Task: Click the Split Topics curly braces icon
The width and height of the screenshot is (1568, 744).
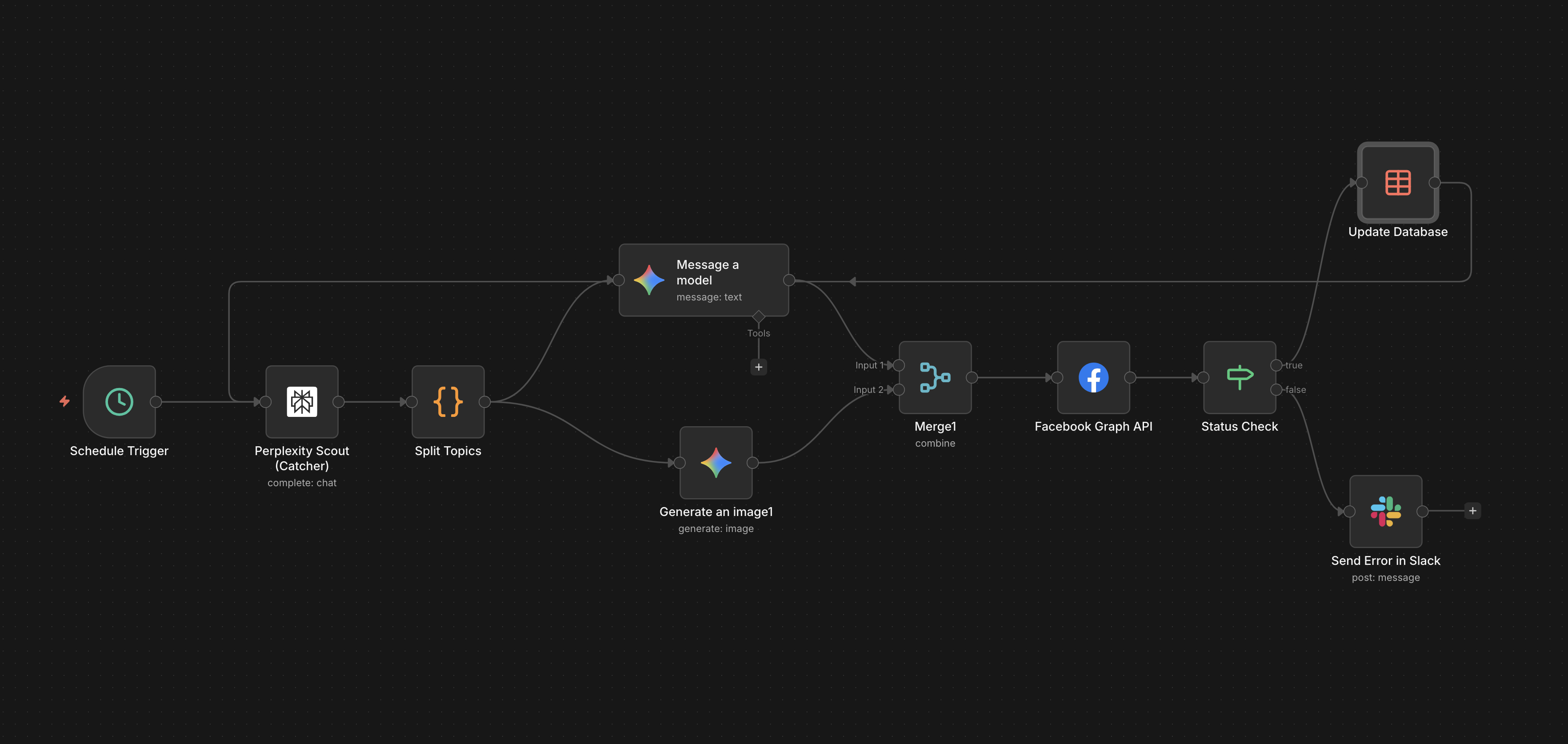Action: point(448,402)
